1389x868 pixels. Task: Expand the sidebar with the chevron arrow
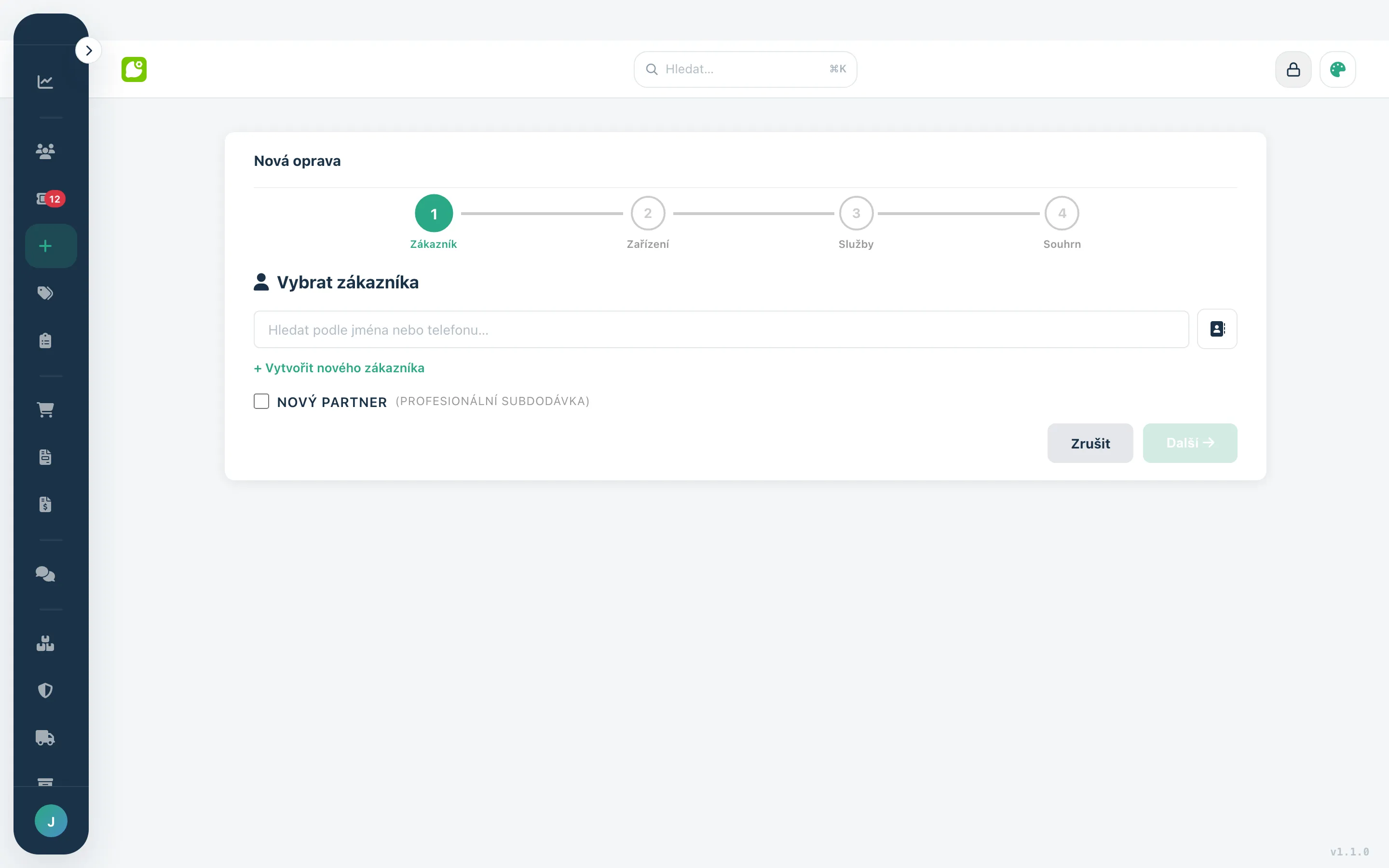(88, 51)
